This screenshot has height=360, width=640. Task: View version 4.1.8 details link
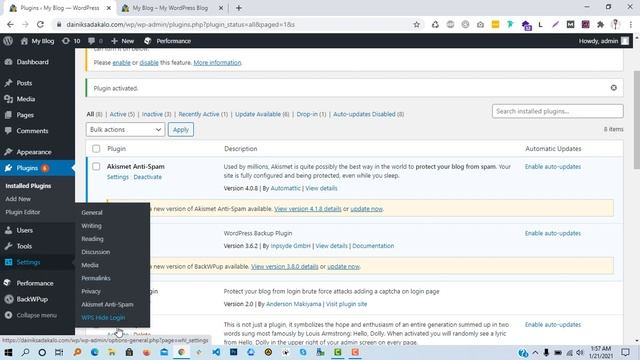(308, 209)
